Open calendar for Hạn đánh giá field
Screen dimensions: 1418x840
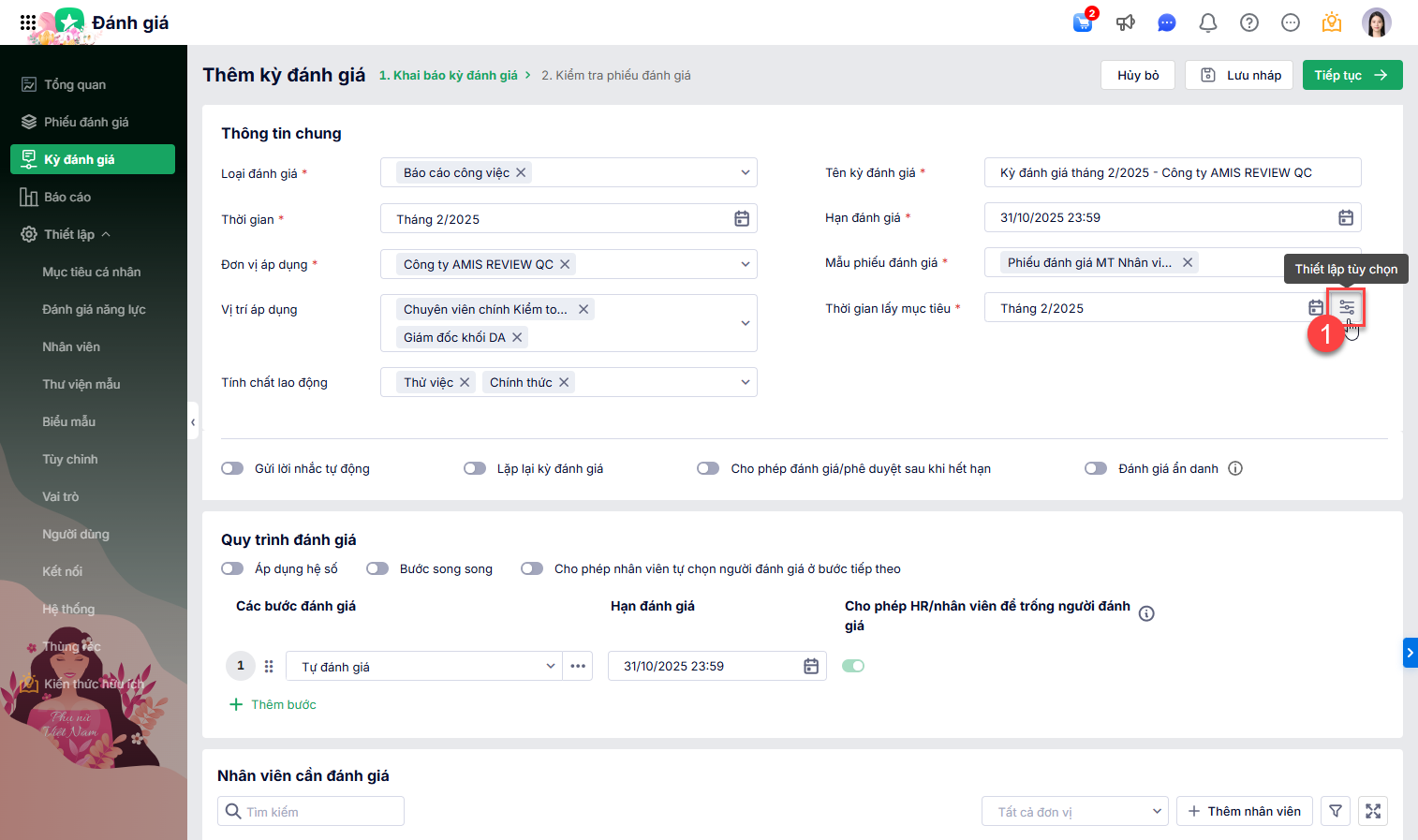pyautogui.click(x=1345, y=218)
